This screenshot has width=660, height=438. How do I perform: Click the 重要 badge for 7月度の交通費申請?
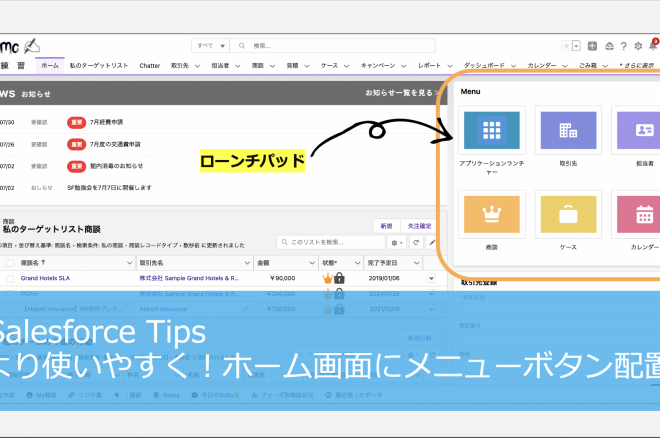coord(76,144)
